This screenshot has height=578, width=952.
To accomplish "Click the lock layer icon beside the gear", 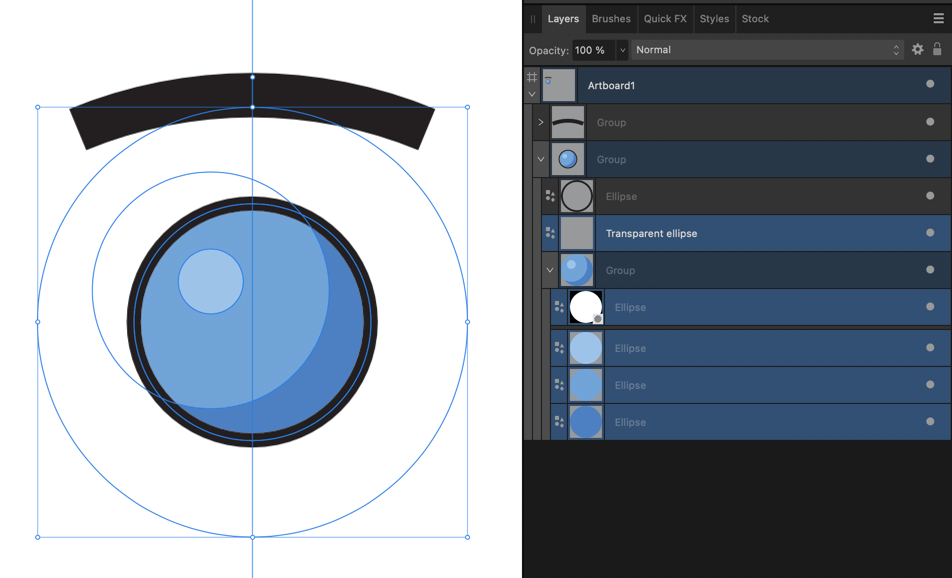I will [937, 49].
